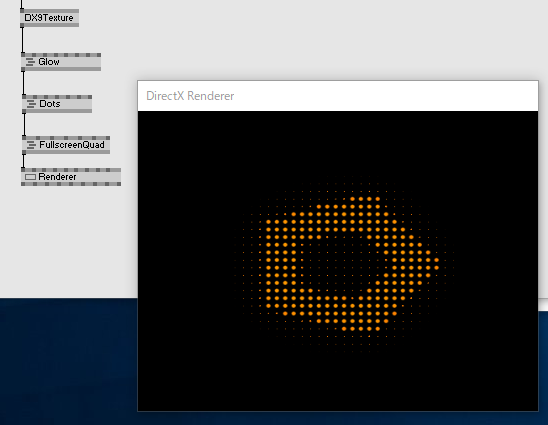Select the DX9Texture node
The width and height of the screenshot is (548, 425).
point(50,18)
